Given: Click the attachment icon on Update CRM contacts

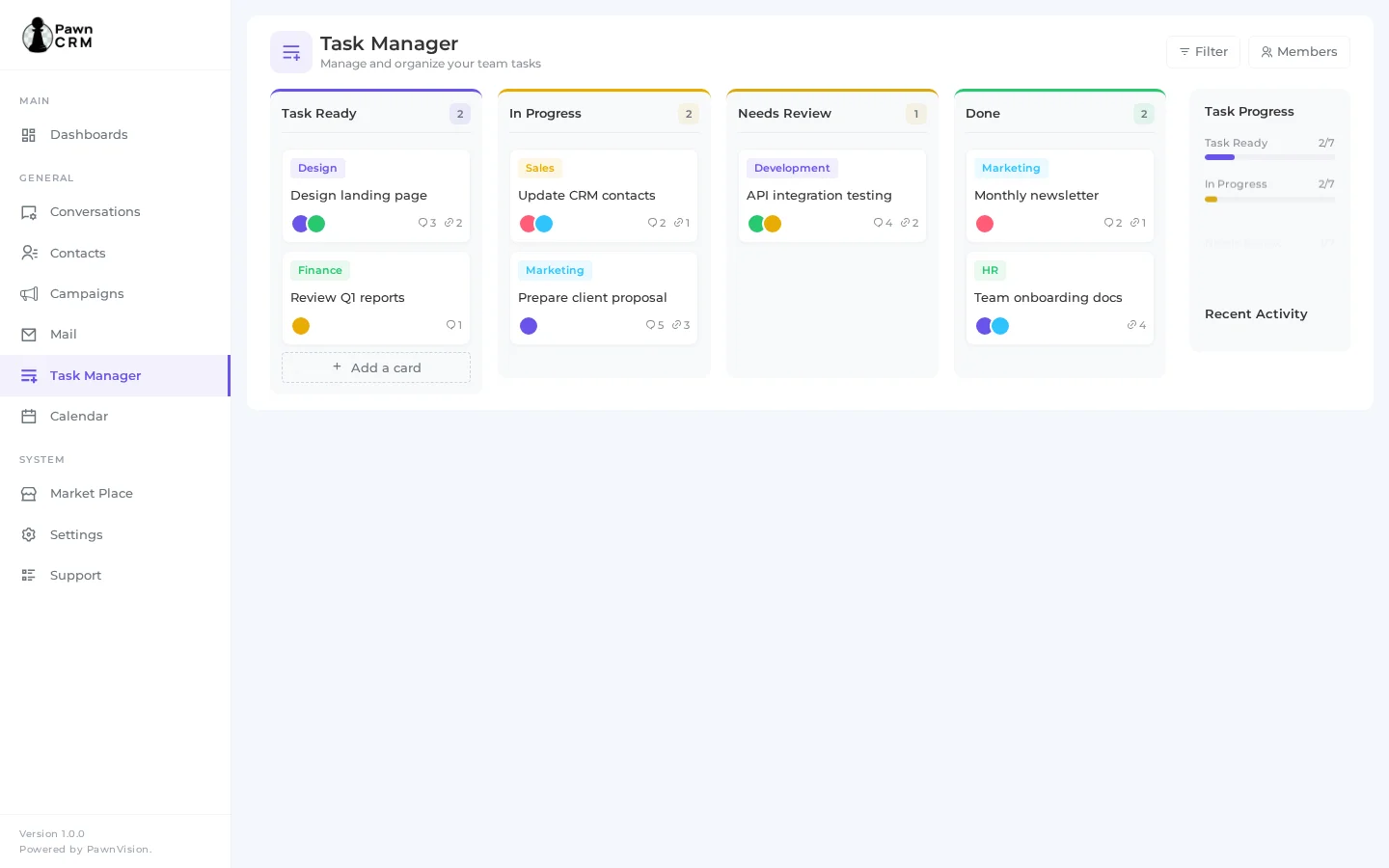Looking at the screenshot, I should [678, 223].
